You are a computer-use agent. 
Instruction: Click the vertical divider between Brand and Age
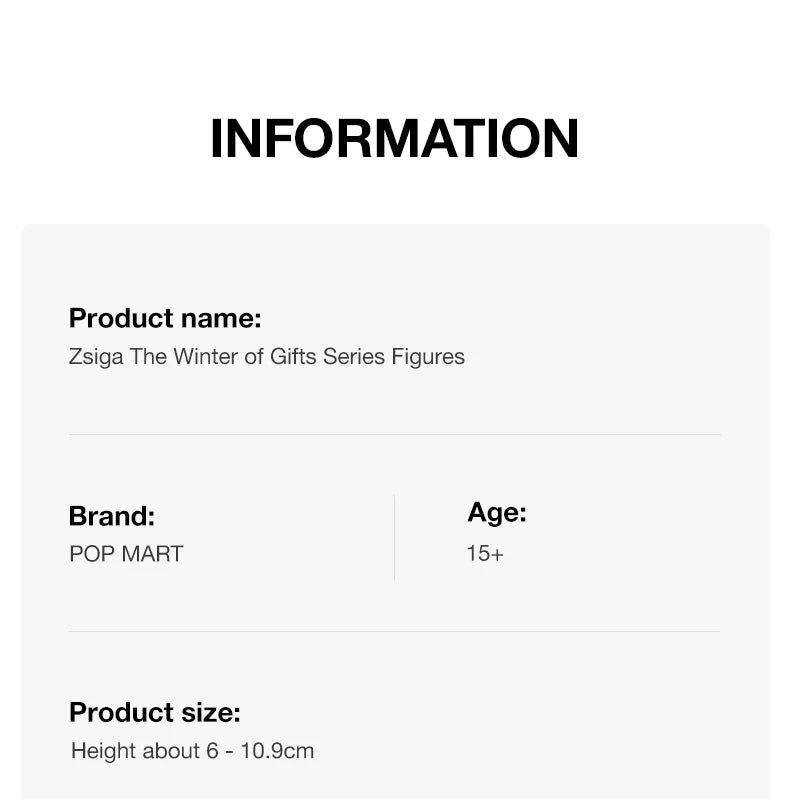click(395, 537)
